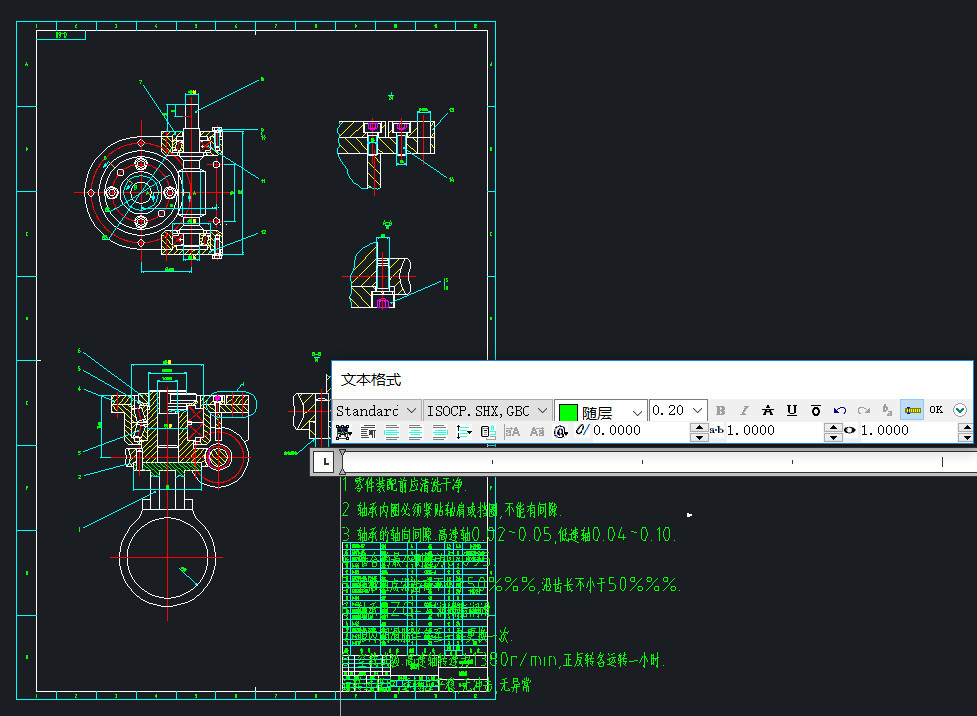The image size is (977, 716).
Task: Open numbering and bullets icon
Action: click(488, 432)
